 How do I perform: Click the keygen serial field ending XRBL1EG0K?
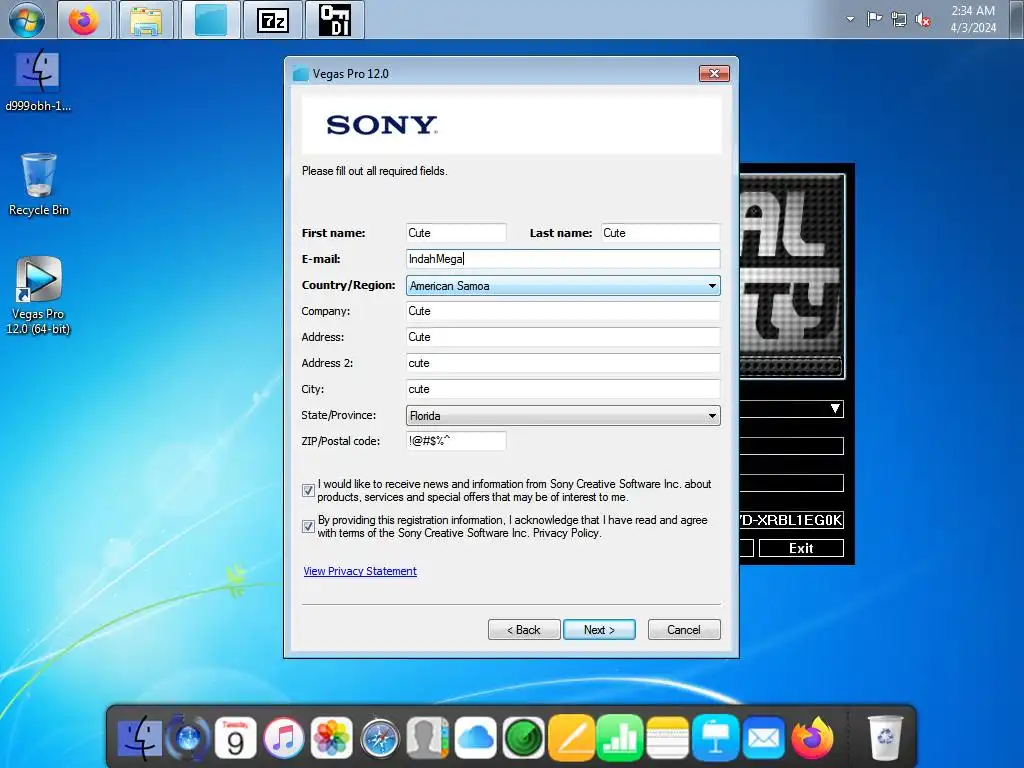pos(792,520)
